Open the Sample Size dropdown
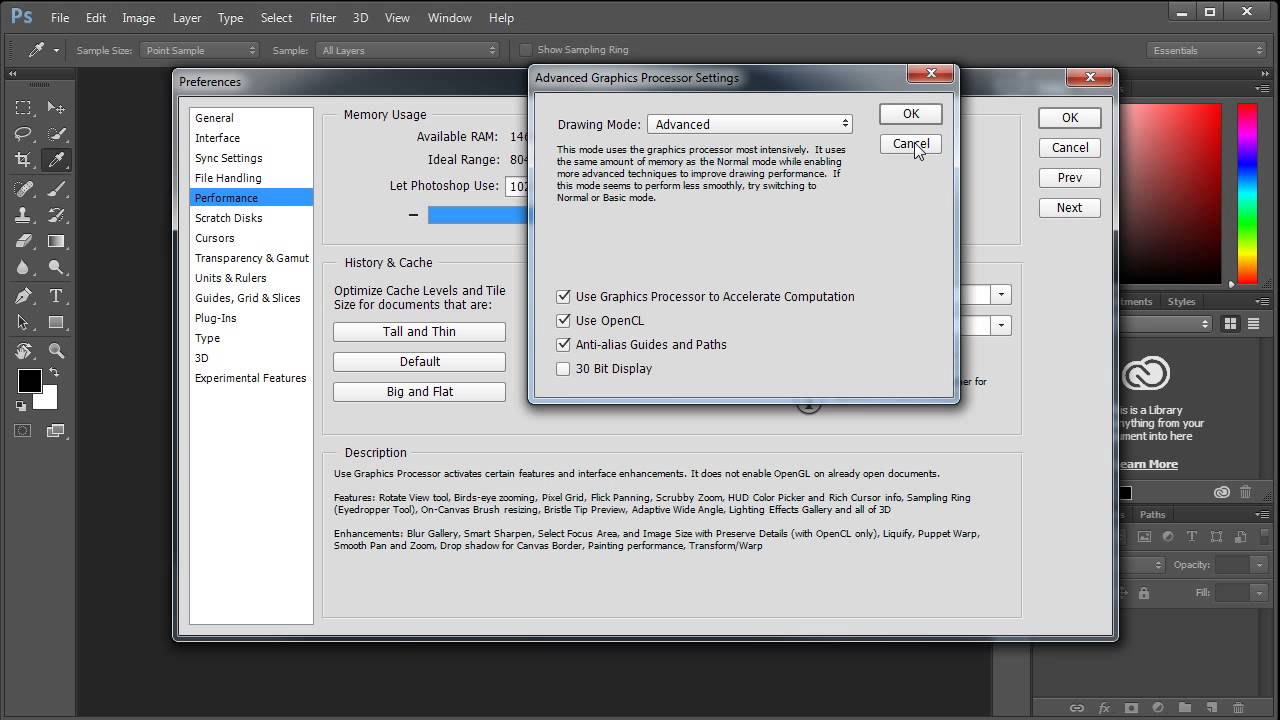 tap(199, 50)
